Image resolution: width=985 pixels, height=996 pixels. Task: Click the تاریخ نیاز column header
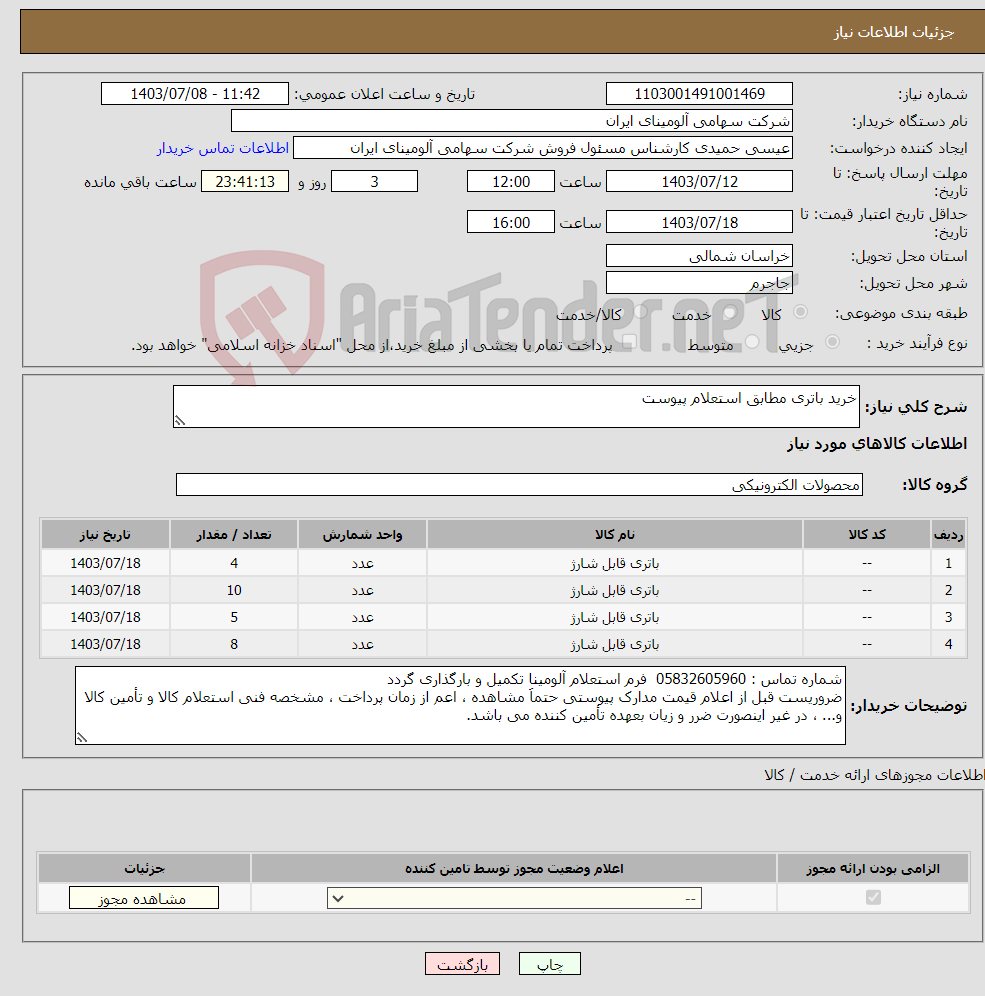pos(105,534)
